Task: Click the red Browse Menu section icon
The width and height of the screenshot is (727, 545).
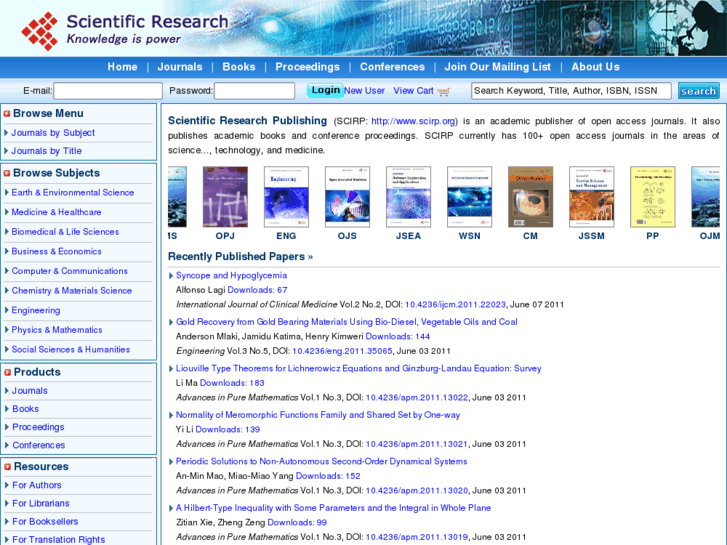Action: (7, 114)
